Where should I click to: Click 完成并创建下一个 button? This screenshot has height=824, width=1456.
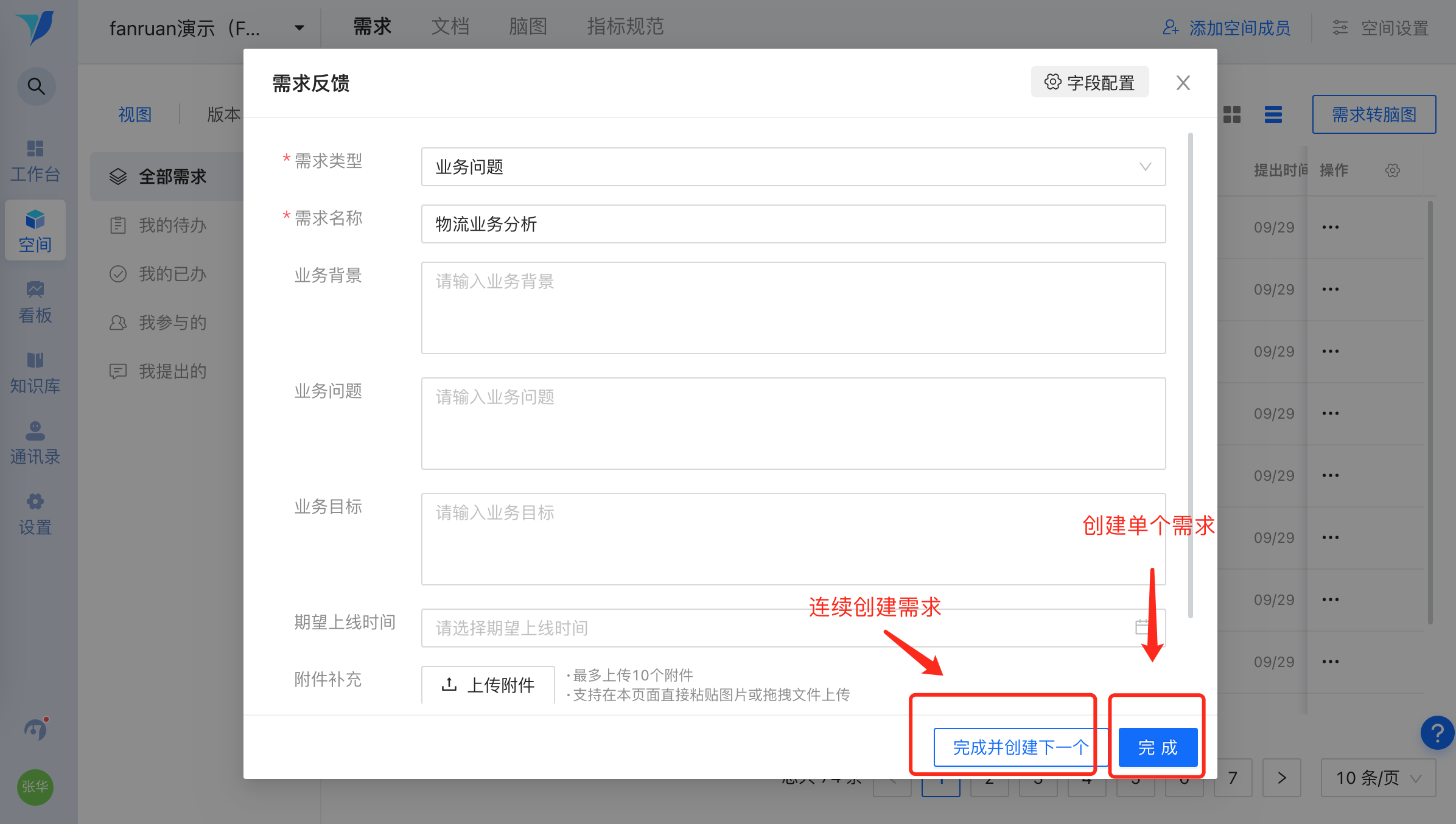[1020, 747]
